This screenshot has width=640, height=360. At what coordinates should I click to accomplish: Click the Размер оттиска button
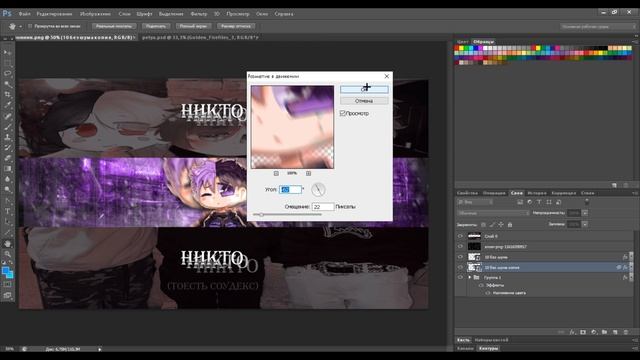pos(236,26)
